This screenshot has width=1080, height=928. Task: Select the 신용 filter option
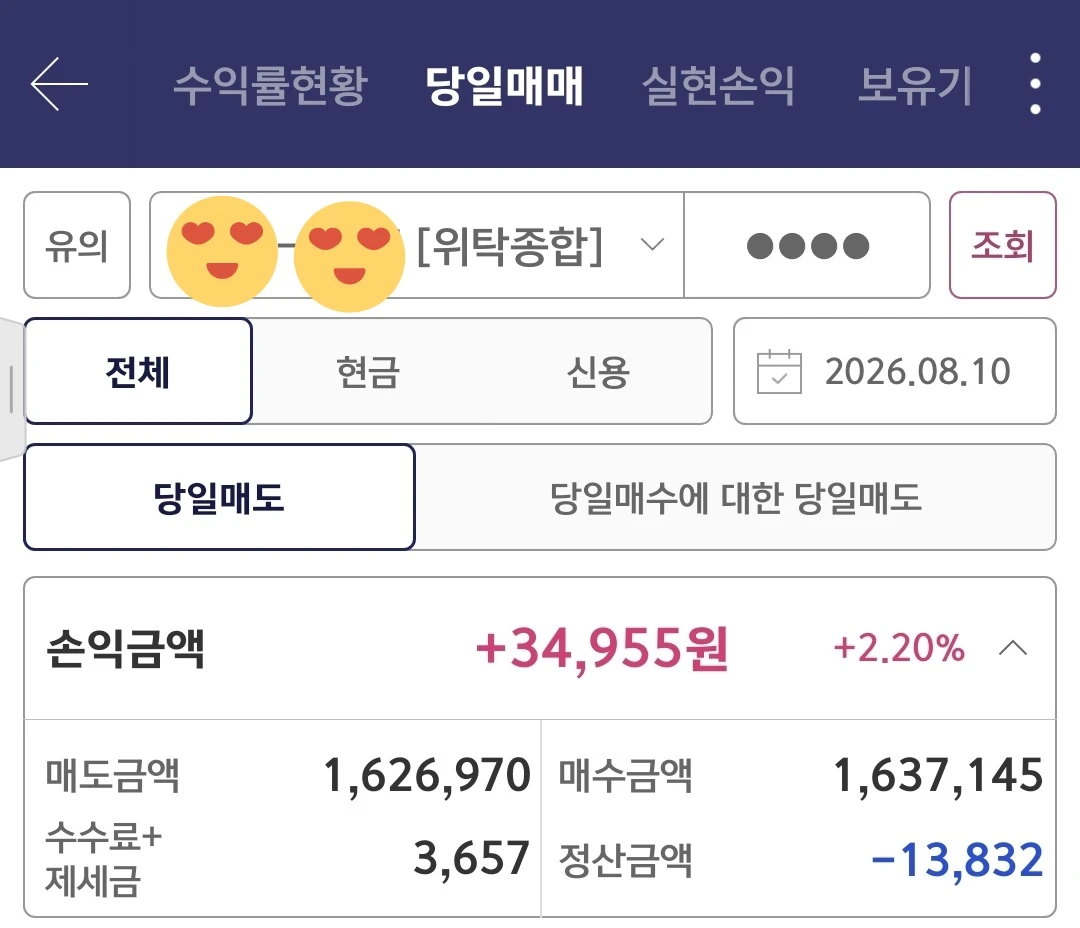pyautogui.click(x=598, y=371)
